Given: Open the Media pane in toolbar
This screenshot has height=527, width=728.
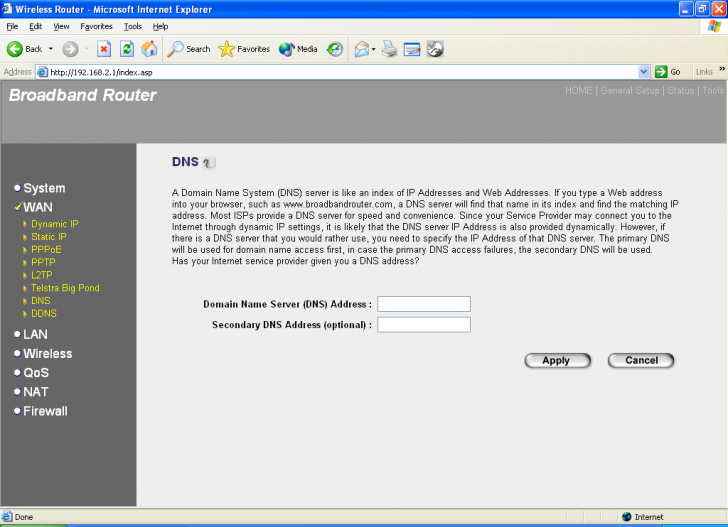Looking at the screenshot, I should pos(298,49).
